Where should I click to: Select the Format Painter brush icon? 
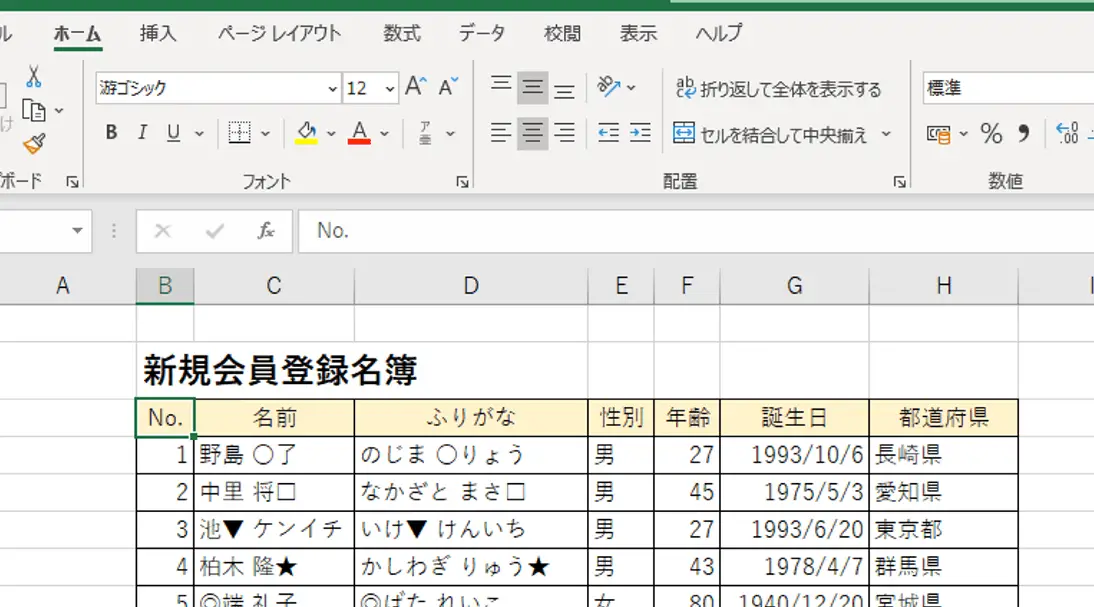click(32, 145)
